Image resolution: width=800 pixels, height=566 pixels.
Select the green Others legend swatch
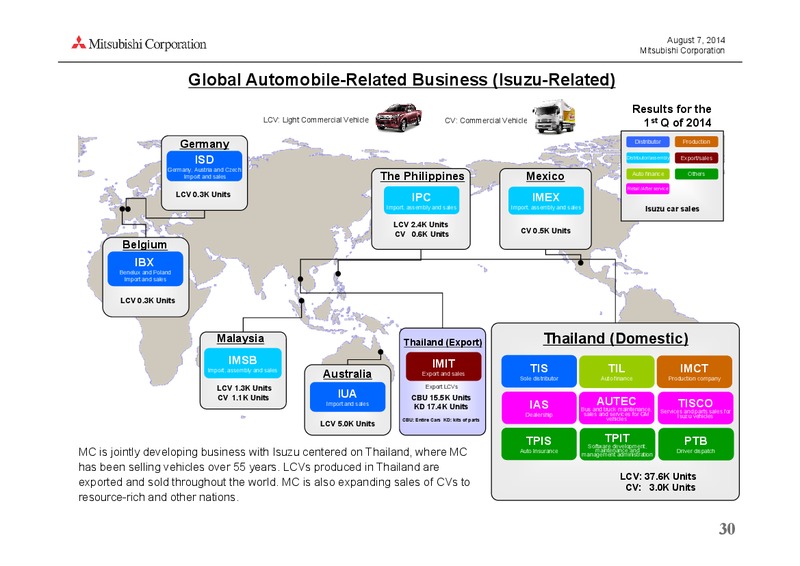coord(696,174)
